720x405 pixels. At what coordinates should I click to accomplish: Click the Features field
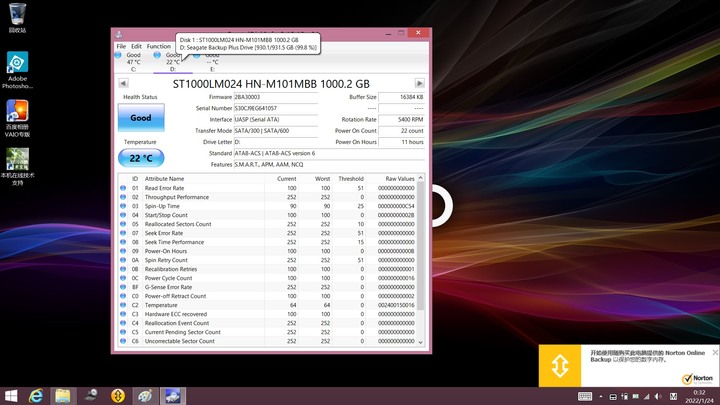click(x=329, y=164)
